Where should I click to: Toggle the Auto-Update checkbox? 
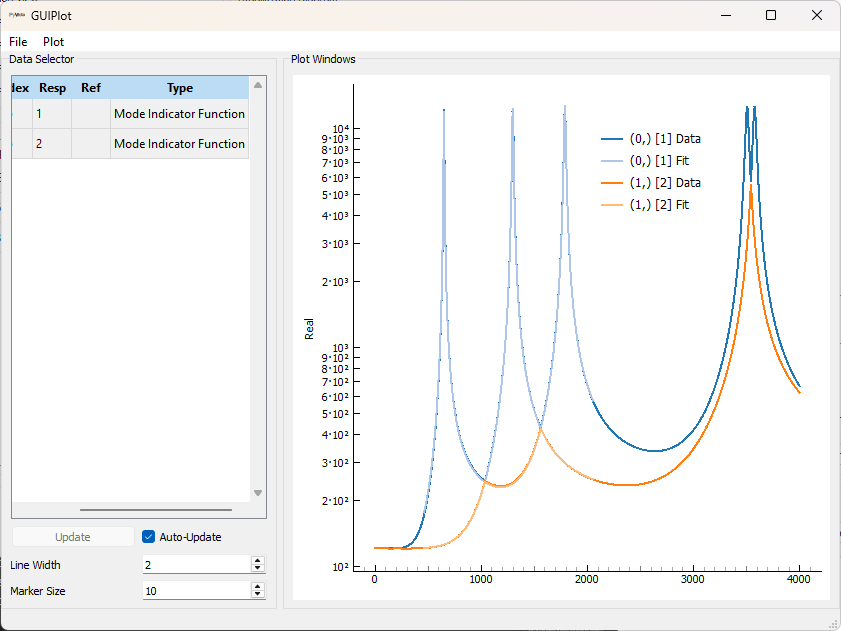point(149,537)
